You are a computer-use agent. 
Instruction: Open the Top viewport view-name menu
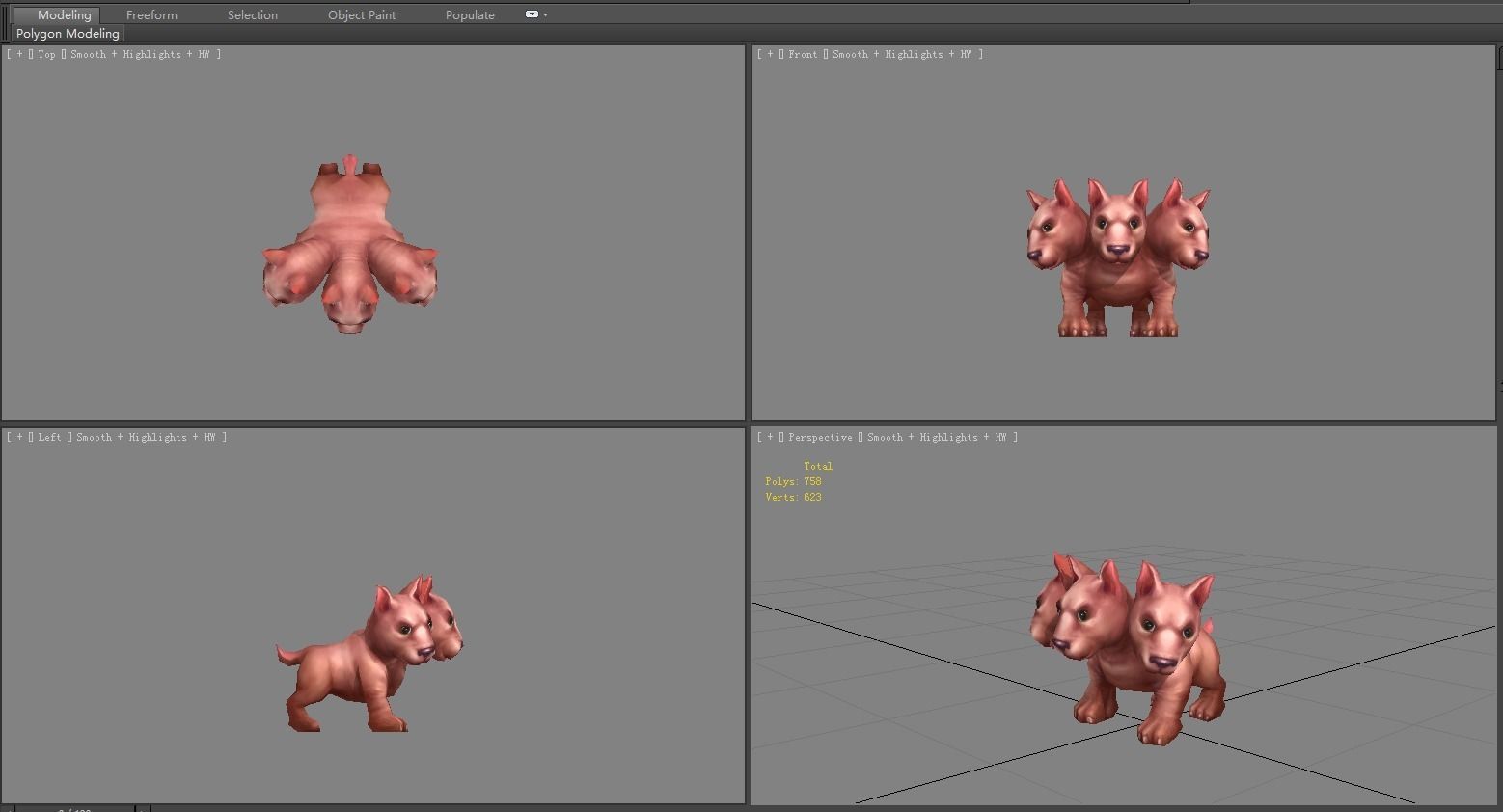pos(47,54)
